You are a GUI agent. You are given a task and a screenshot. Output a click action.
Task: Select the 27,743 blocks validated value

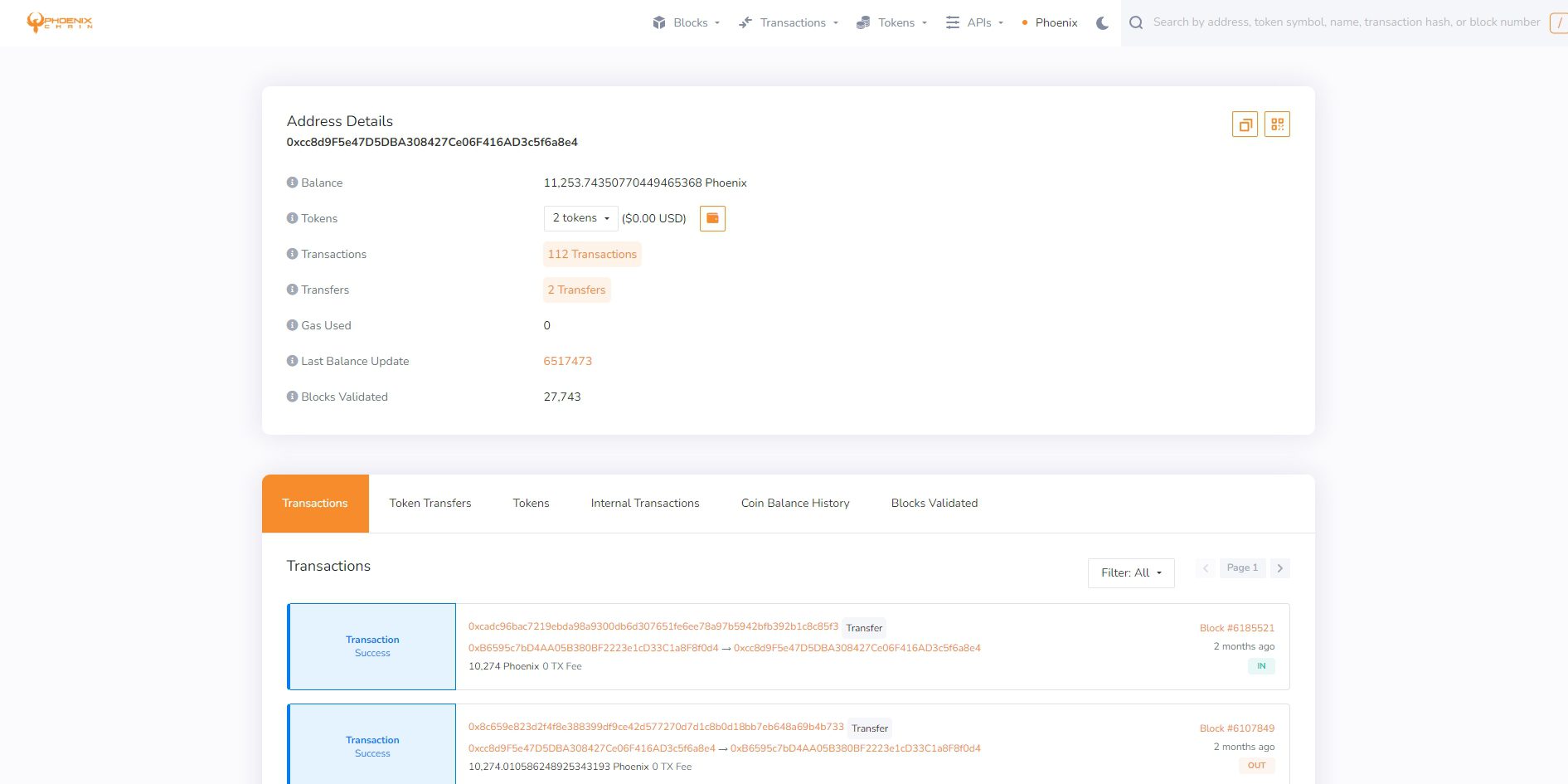pyautogui.click(x=562, y=397)
